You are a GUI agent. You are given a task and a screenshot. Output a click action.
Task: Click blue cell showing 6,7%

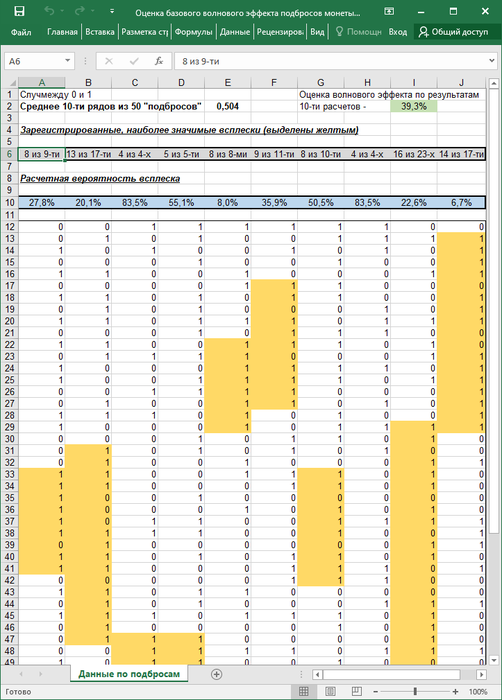[x=461, y=203]
